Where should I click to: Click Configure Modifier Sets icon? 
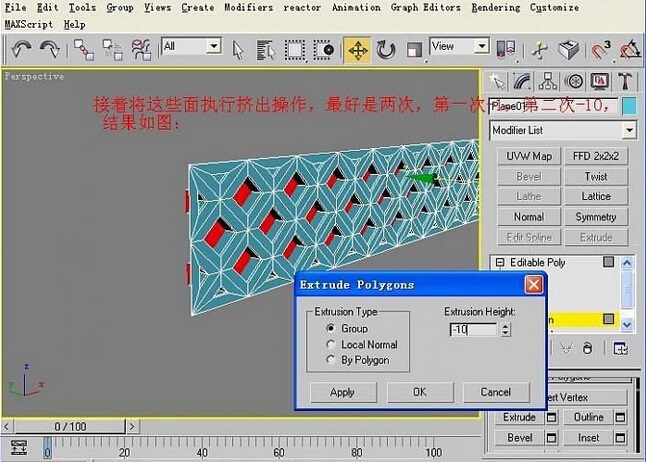pos(620,349)
